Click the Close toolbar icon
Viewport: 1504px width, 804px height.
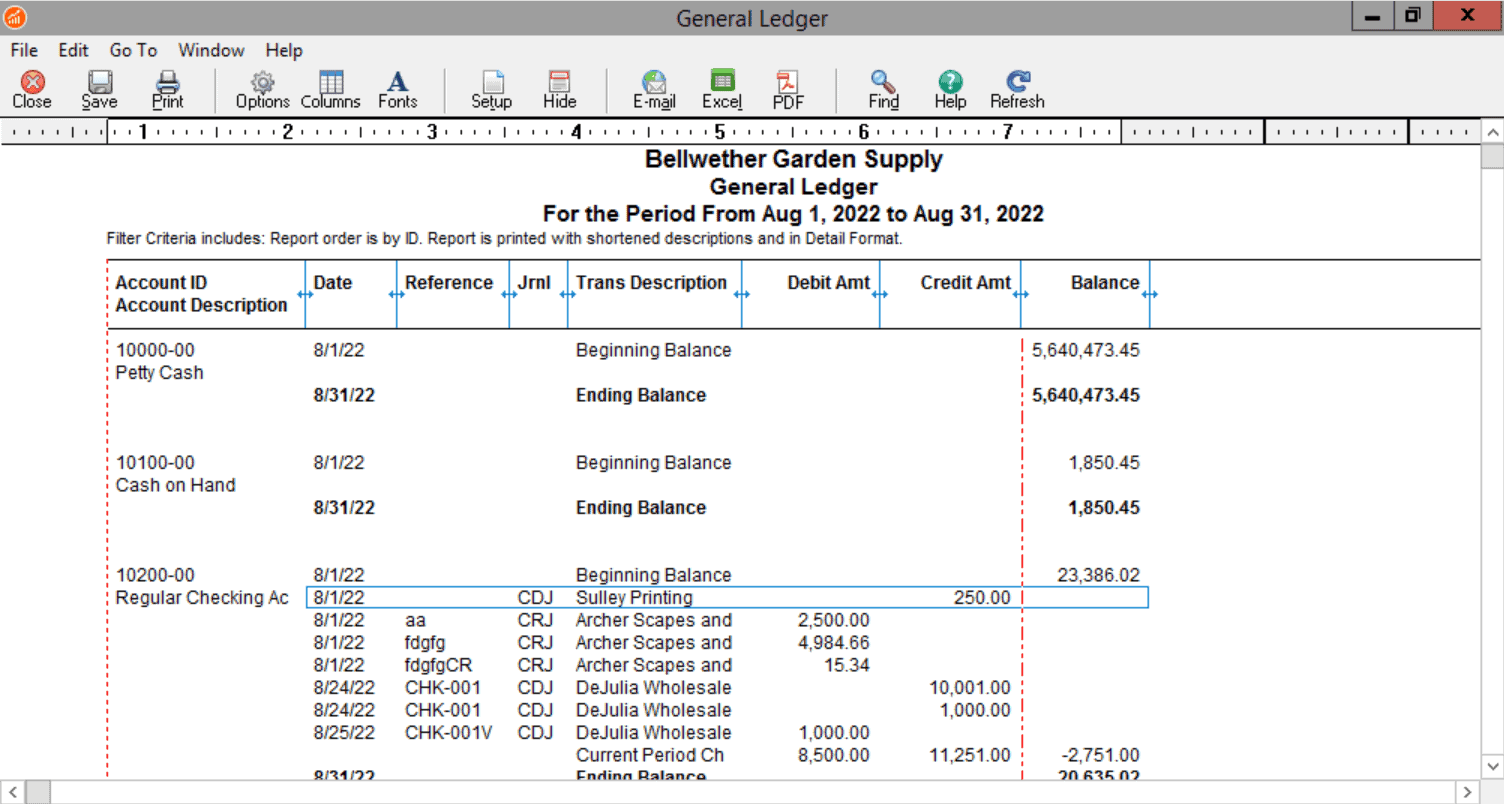pyautogui.click(x=32, y=89)
